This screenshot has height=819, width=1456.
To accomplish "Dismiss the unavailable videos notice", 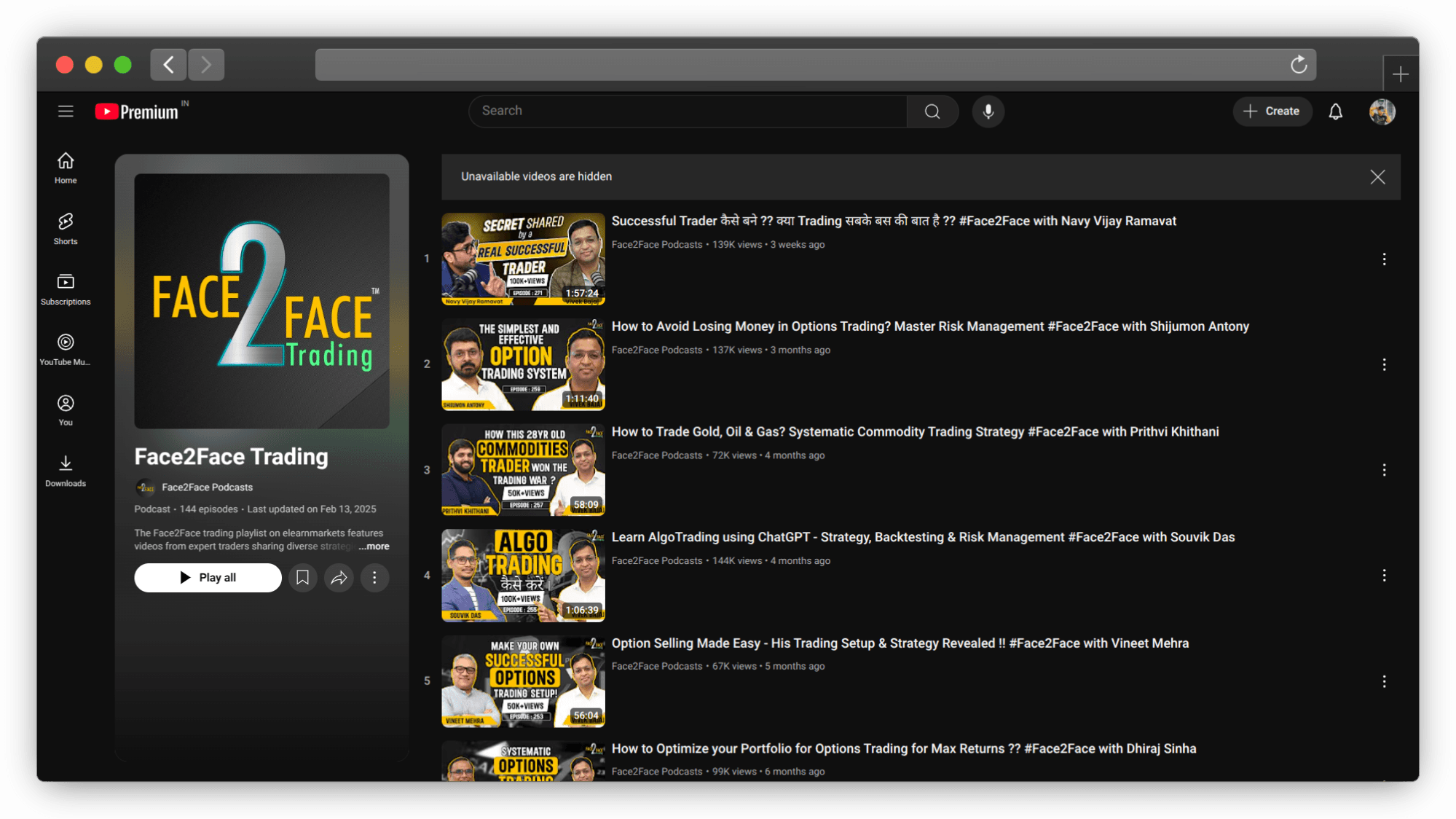I will point(1377,177).
